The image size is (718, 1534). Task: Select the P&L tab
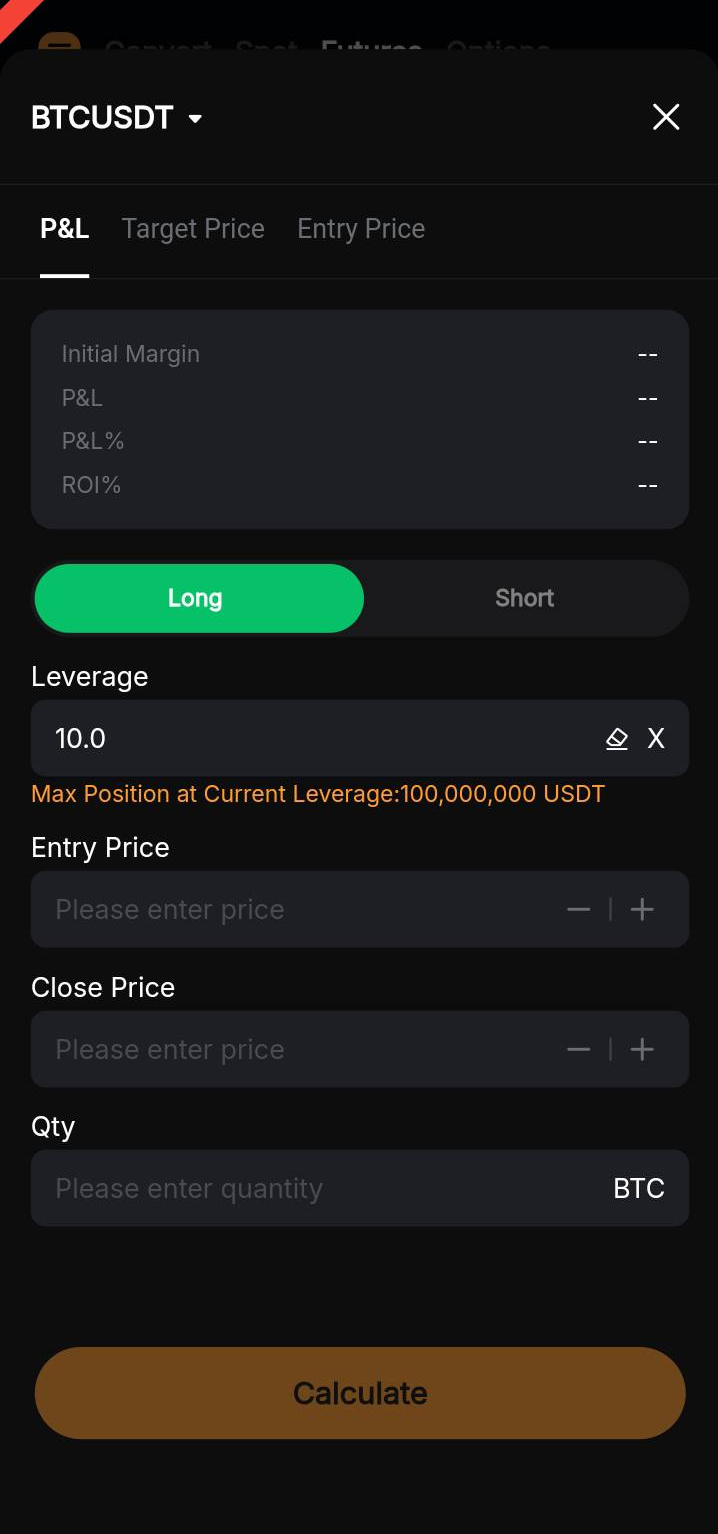[65, 229]
